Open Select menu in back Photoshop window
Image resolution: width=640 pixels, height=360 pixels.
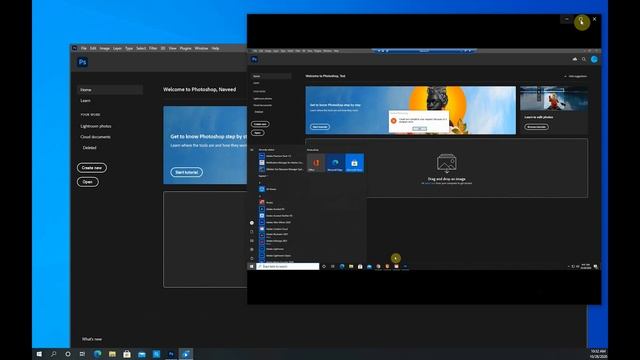click(x=141, y=48)
